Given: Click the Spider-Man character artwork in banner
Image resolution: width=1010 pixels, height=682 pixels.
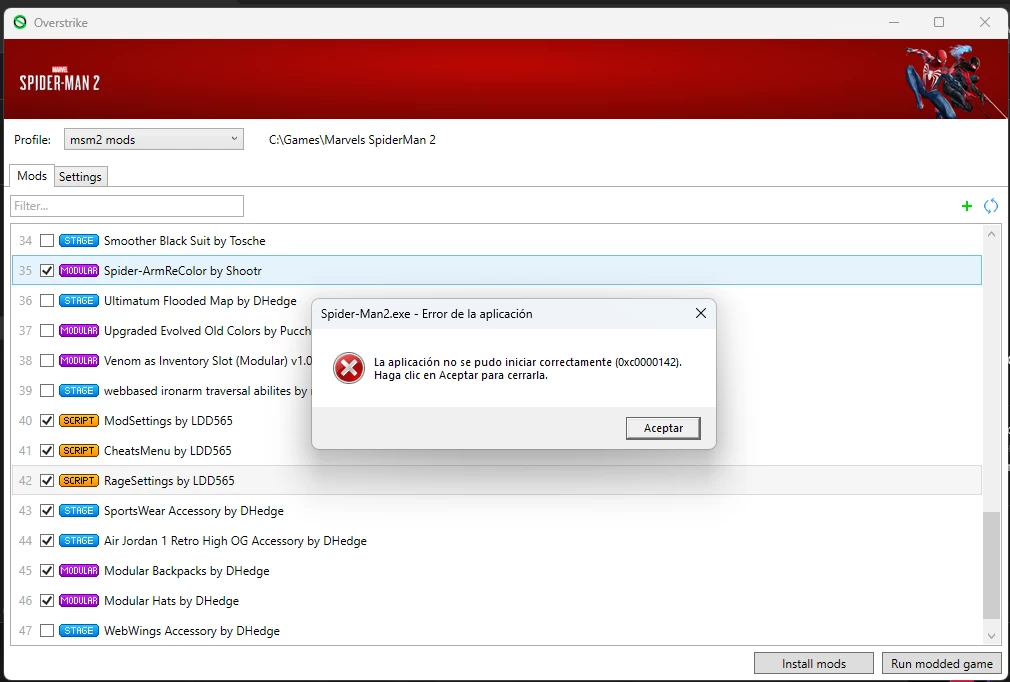Looking at the screenshot, I should click(x=954, y=80).
